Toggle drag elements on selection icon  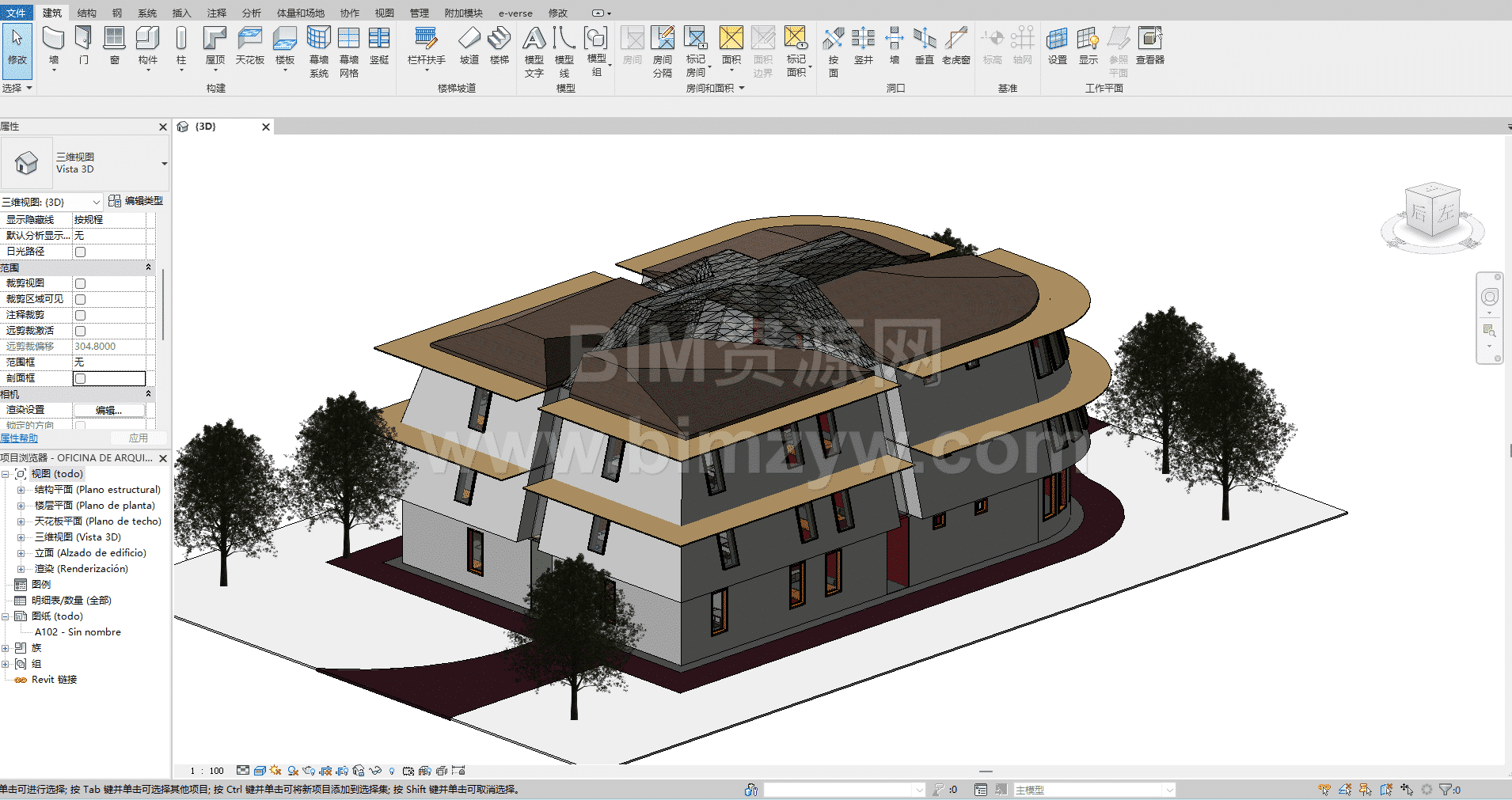(1407, 789)
